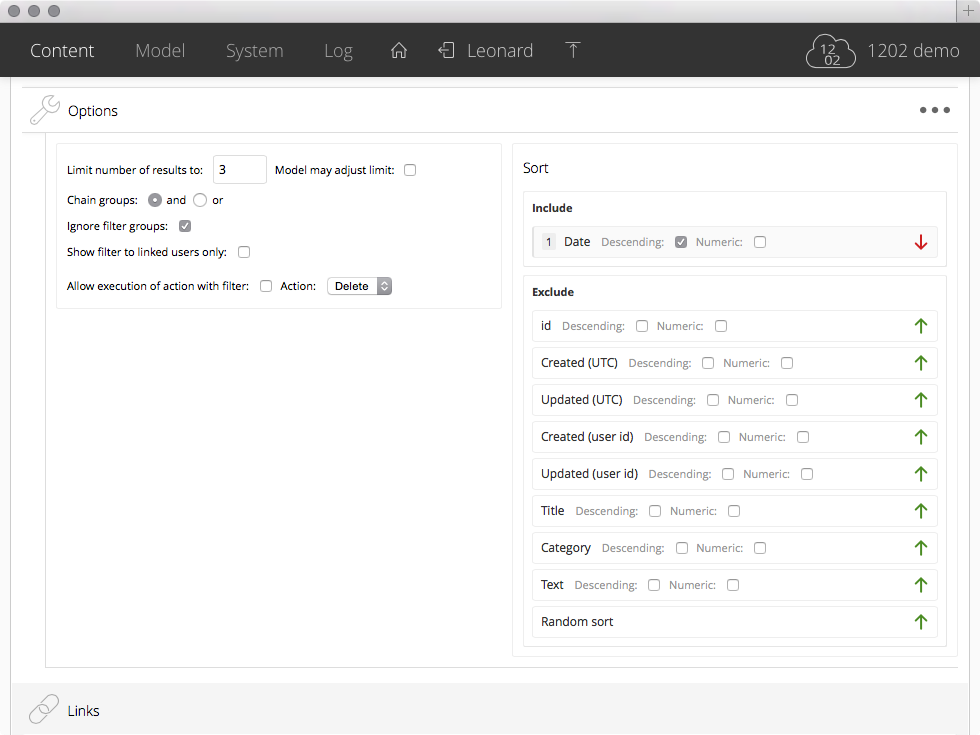Switch to the Model tab
Image resolution: width=980 pixels, height=735 pixels.
coord(160,51)
